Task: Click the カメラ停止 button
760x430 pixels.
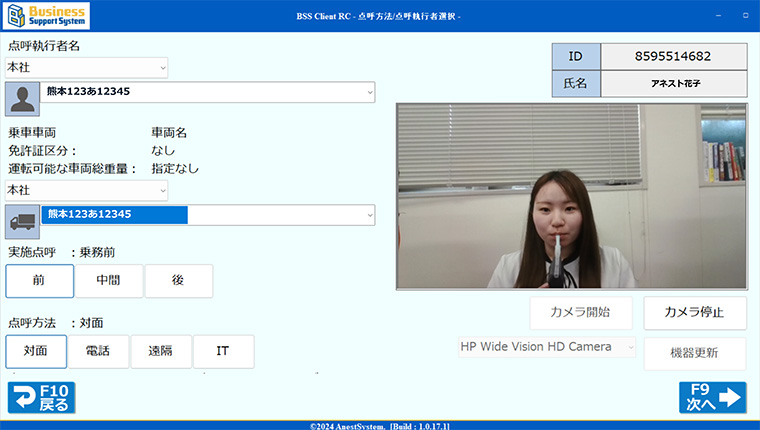Action: (x=694, y=312)
